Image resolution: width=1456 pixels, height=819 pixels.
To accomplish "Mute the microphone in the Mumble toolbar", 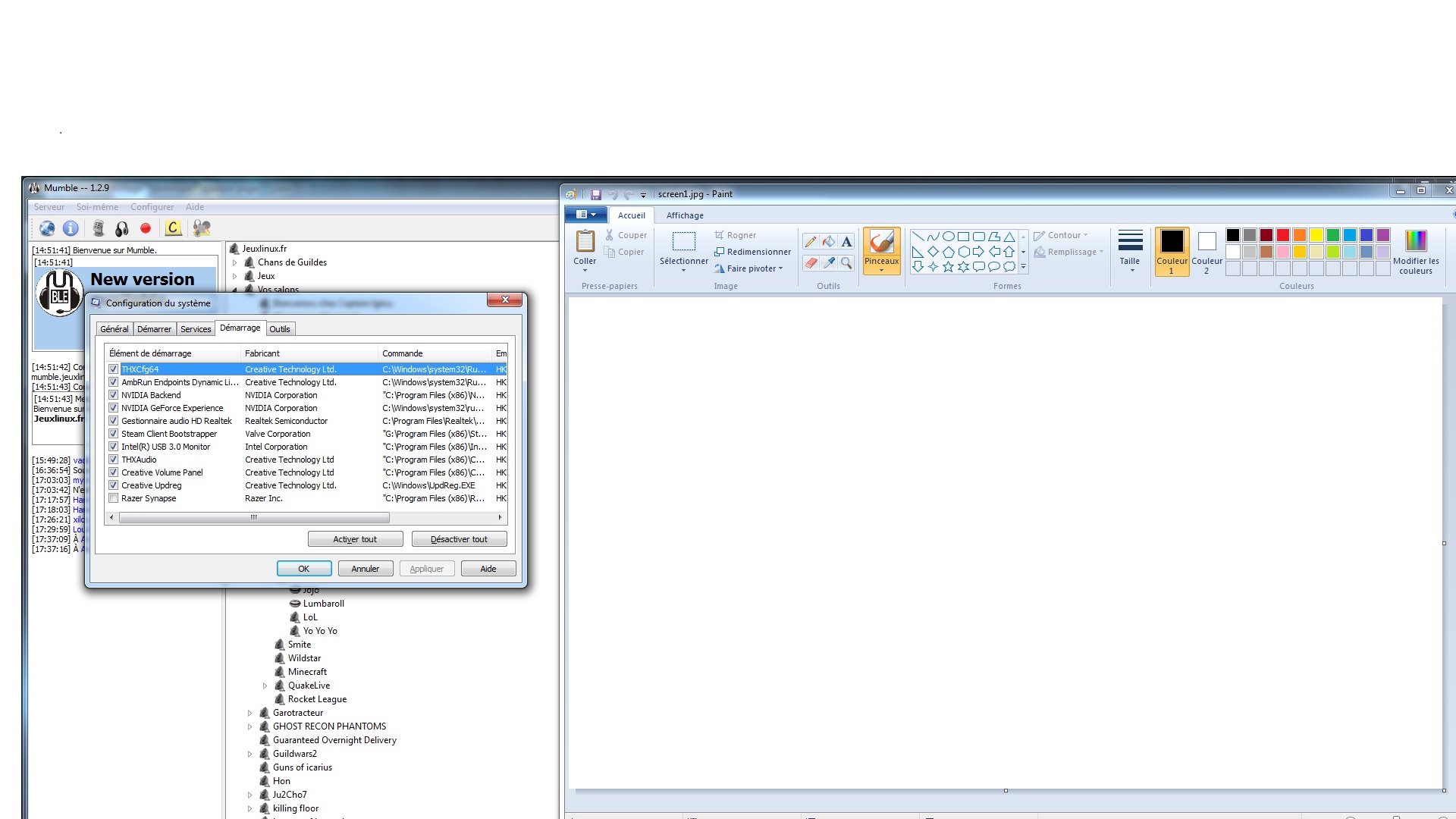I will [99, 228].
